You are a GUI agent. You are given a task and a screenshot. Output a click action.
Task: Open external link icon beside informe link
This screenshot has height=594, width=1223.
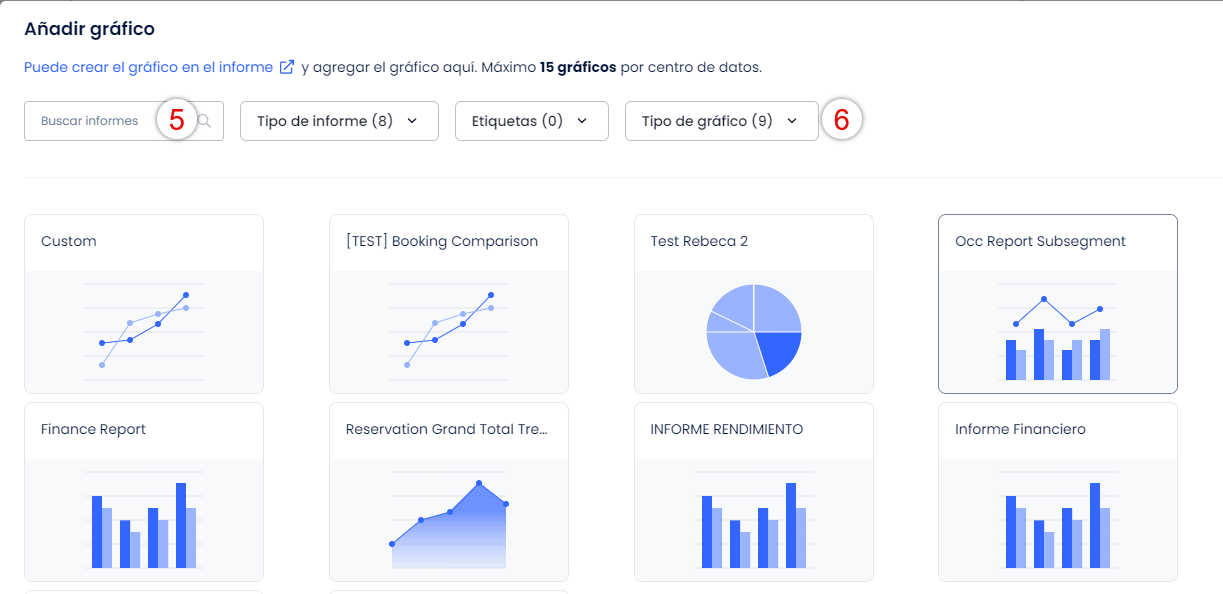pyautogui.click(x=287, y=68)
